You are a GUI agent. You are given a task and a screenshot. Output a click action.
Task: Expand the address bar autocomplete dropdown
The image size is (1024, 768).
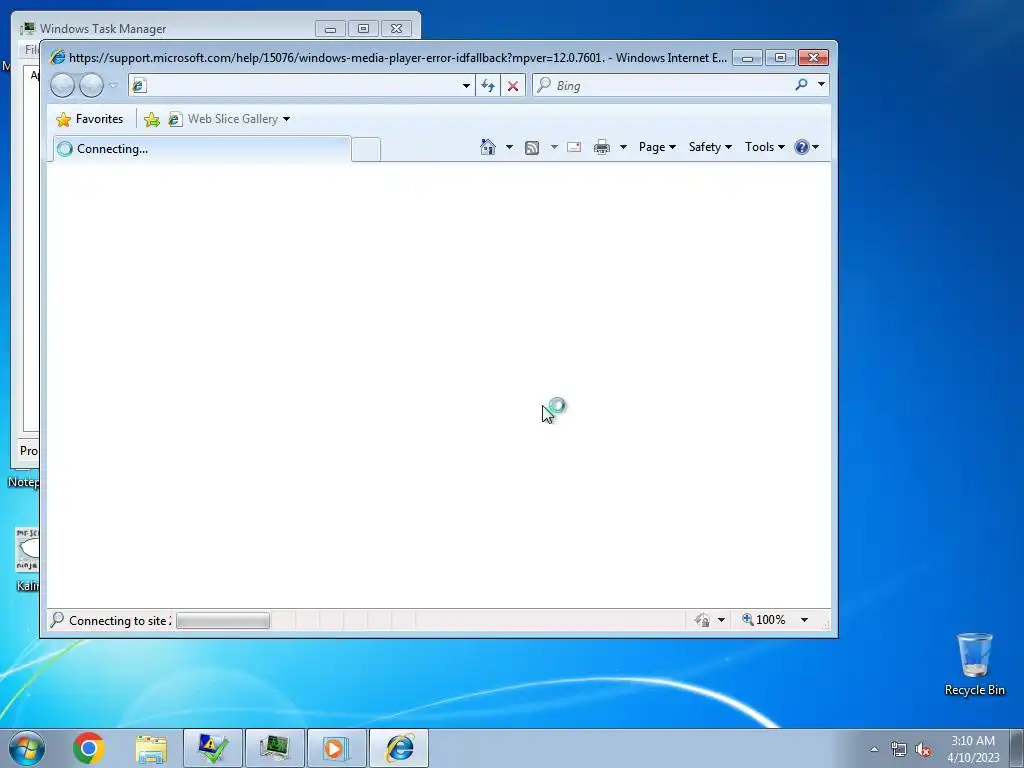pyautogui.click(x=466, y=86)
